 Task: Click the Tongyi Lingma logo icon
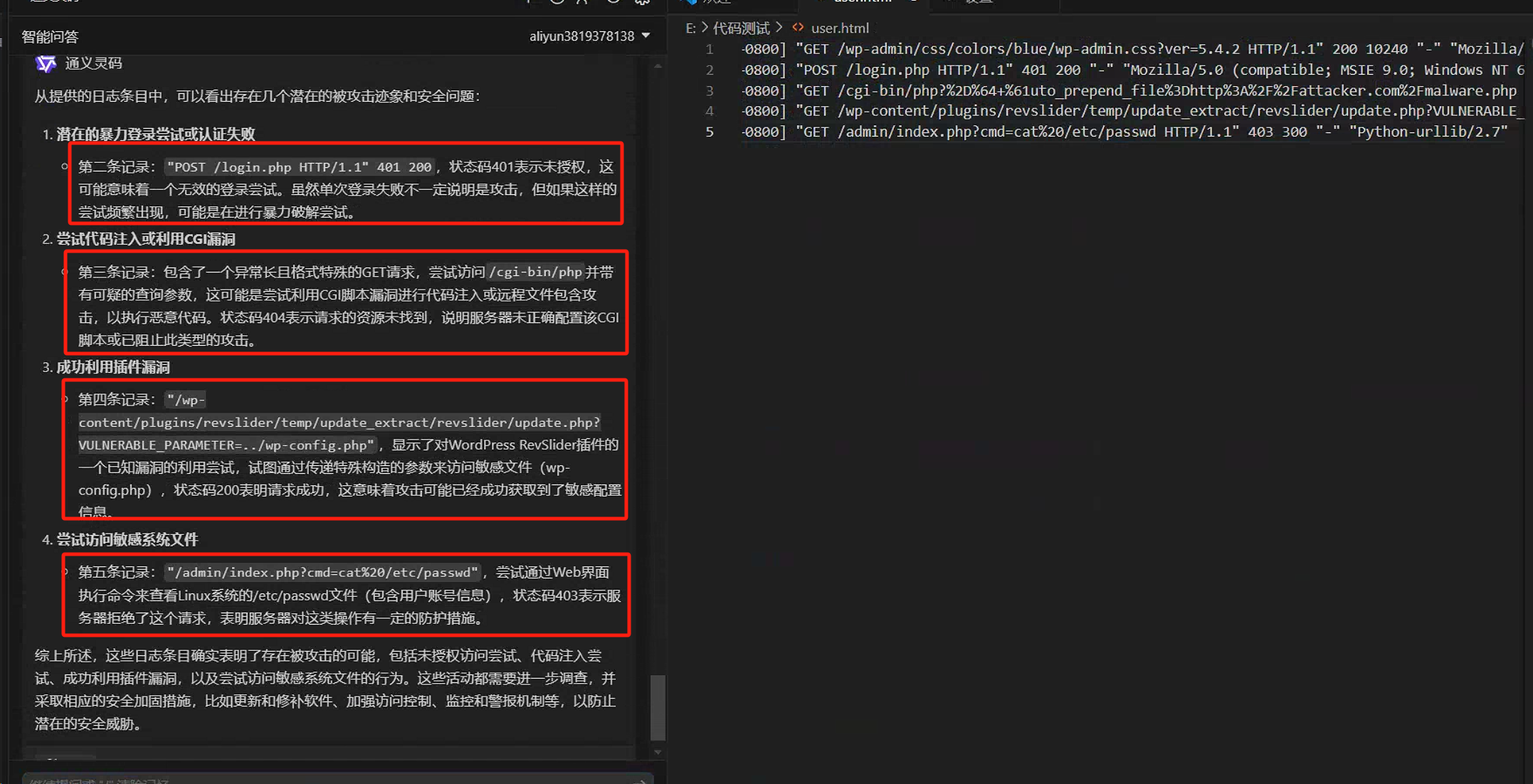point(46,63)
